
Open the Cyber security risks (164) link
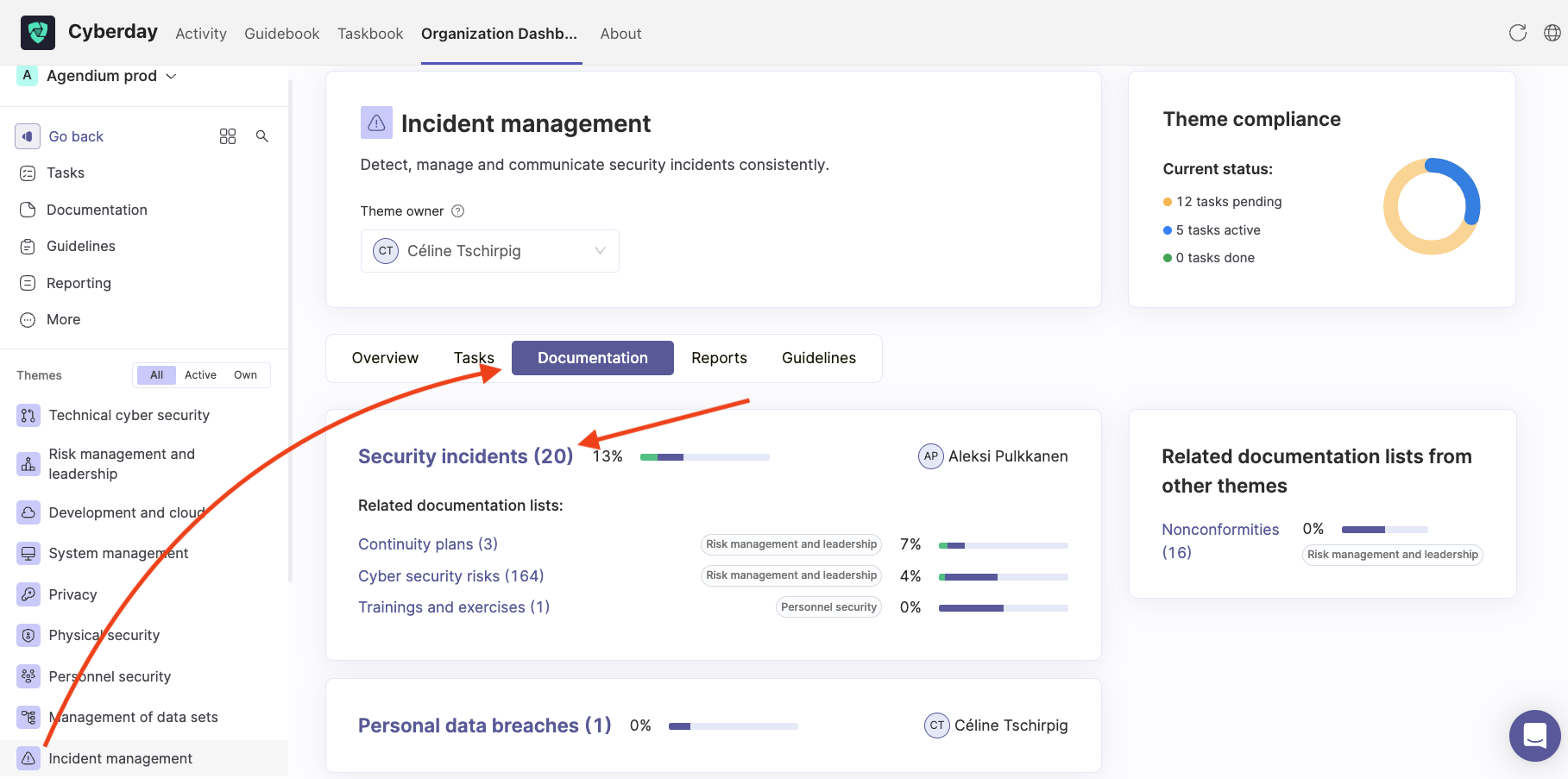tap(451, 576)
